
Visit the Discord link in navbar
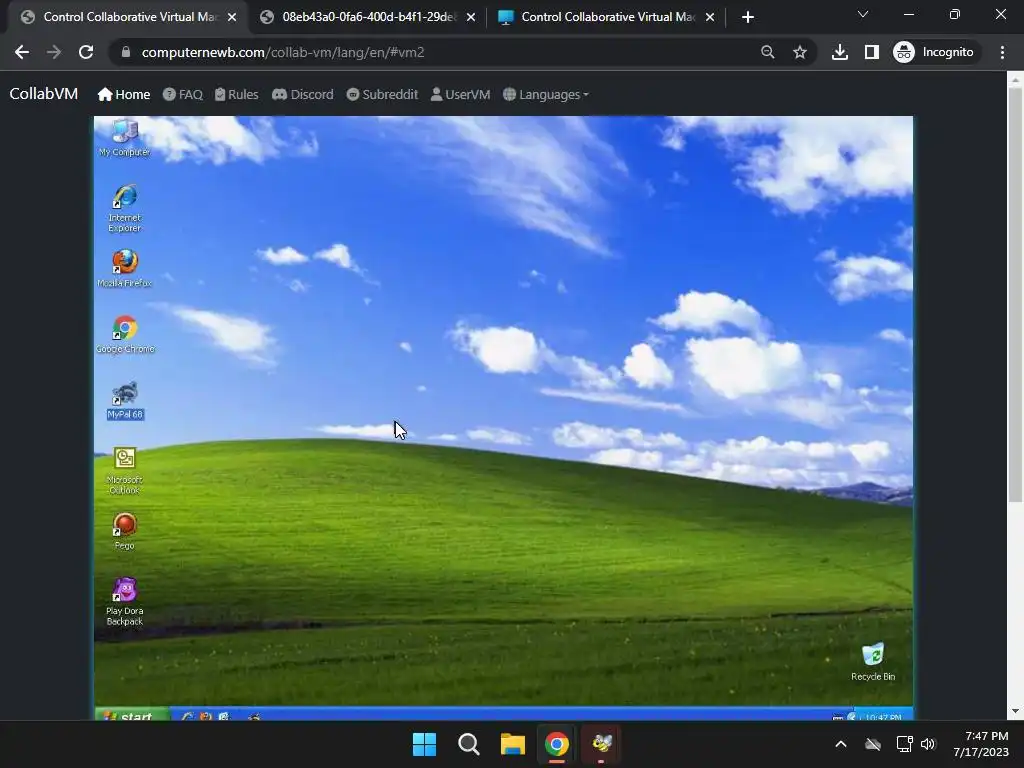tap(302, 95)
